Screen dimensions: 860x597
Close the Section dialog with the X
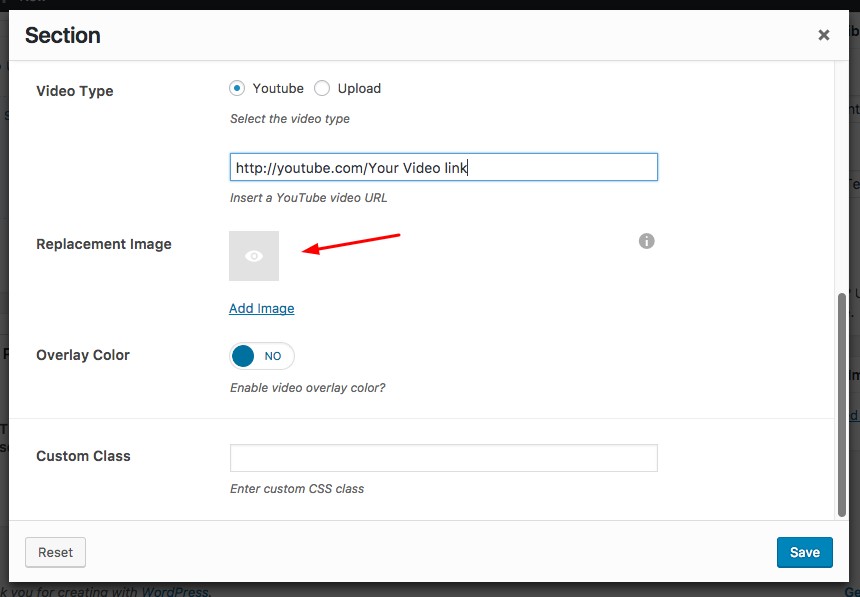[823, 35]
